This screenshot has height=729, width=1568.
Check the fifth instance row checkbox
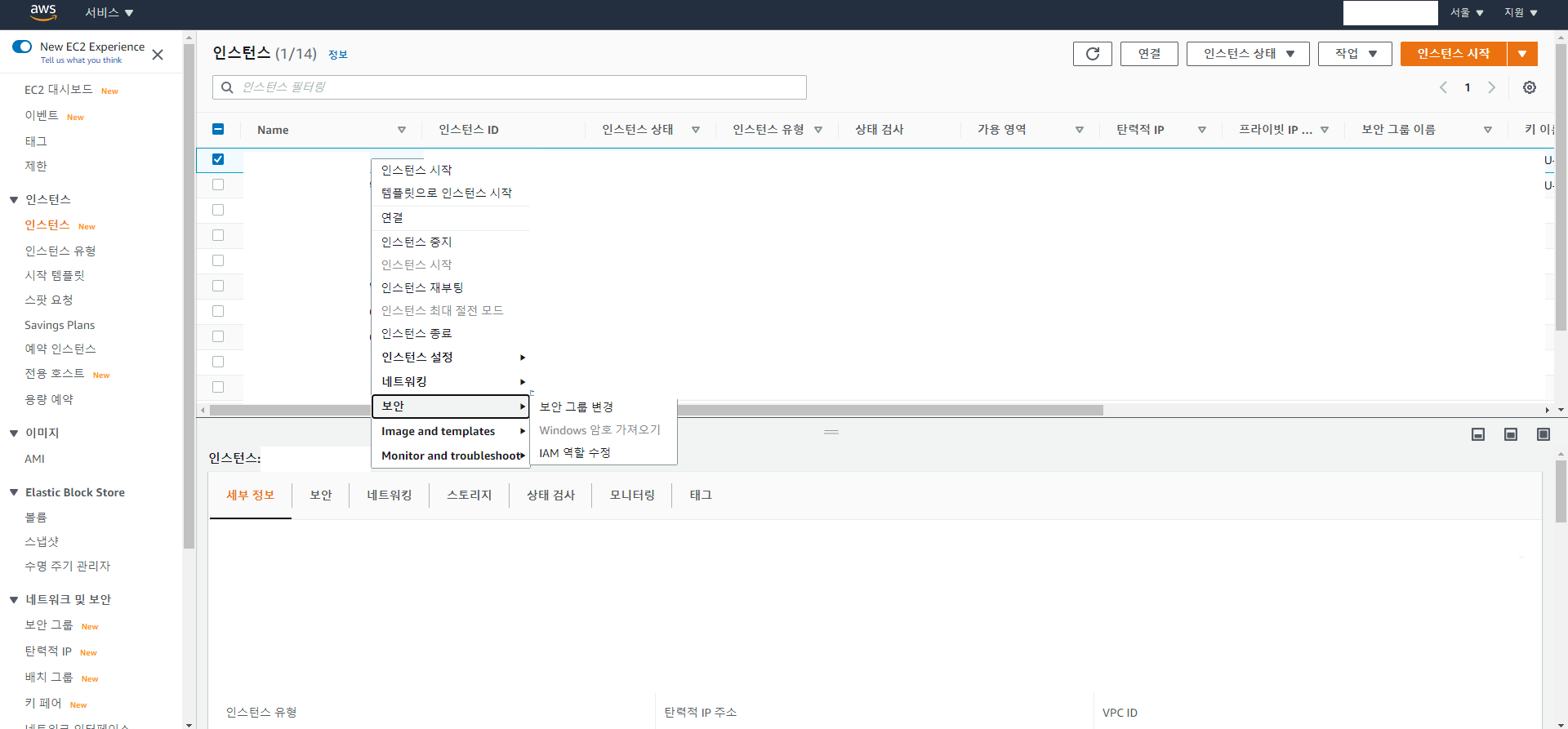[218, 260]
